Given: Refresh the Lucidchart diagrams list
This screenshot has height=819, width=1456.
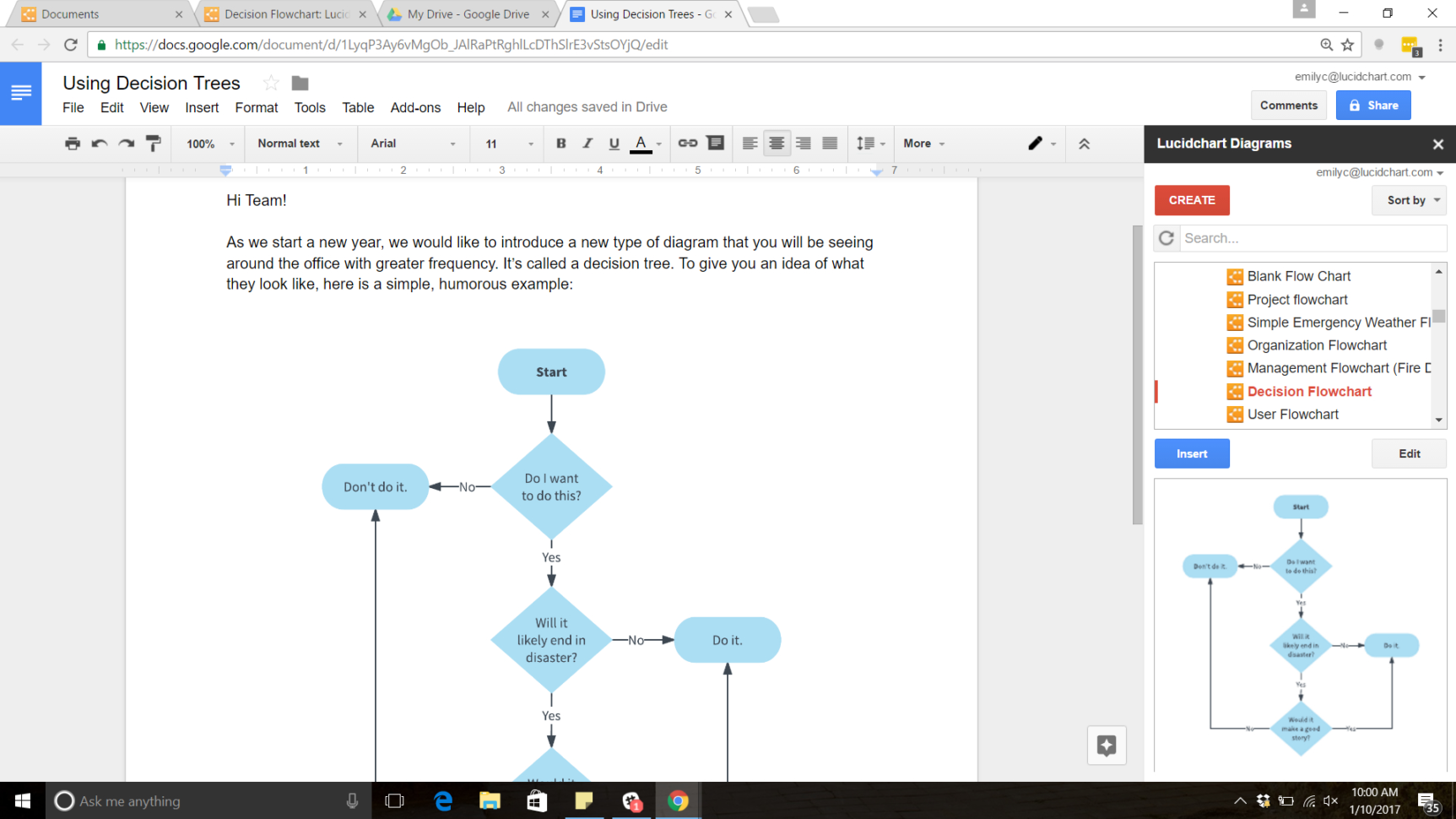Looking at the screenshot, I should click(x=1166, y=238).
